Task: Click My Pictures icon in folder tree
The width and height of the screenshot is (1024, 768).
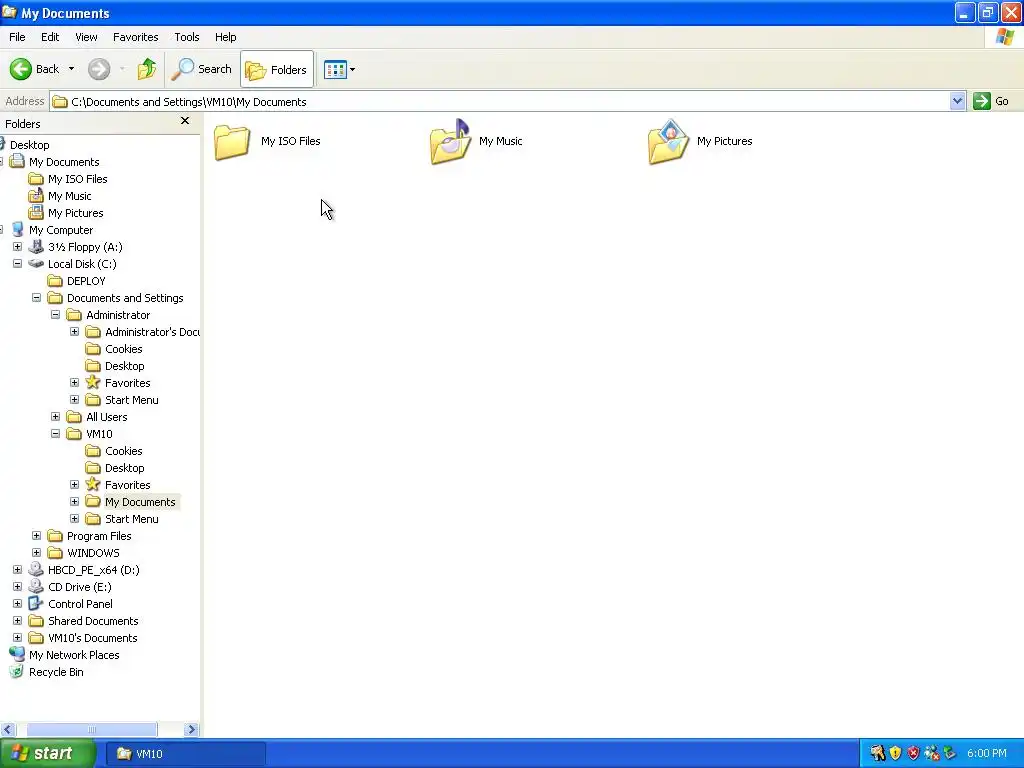Action: click(x=36, y=213)
